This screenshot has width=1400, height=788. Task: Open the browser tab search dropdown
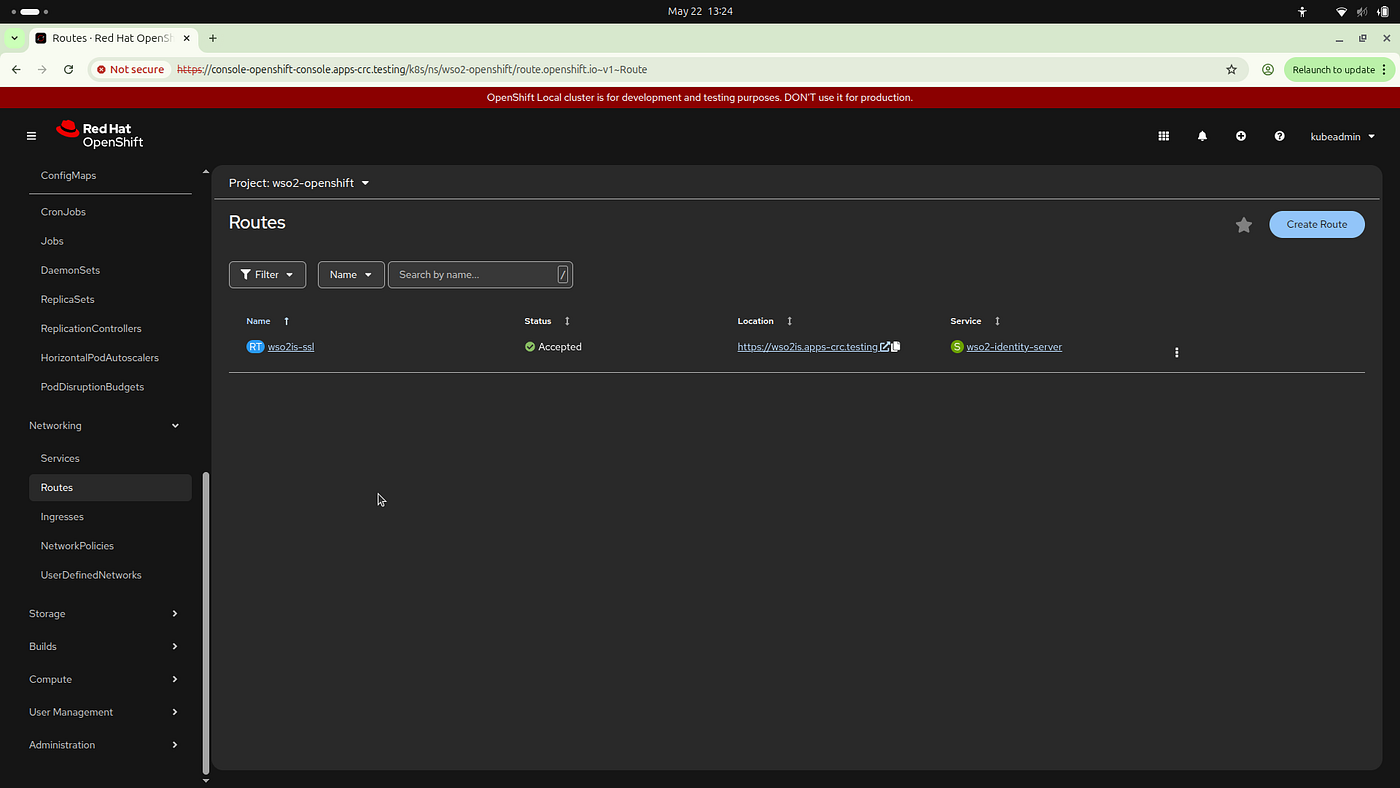[14, 38]
